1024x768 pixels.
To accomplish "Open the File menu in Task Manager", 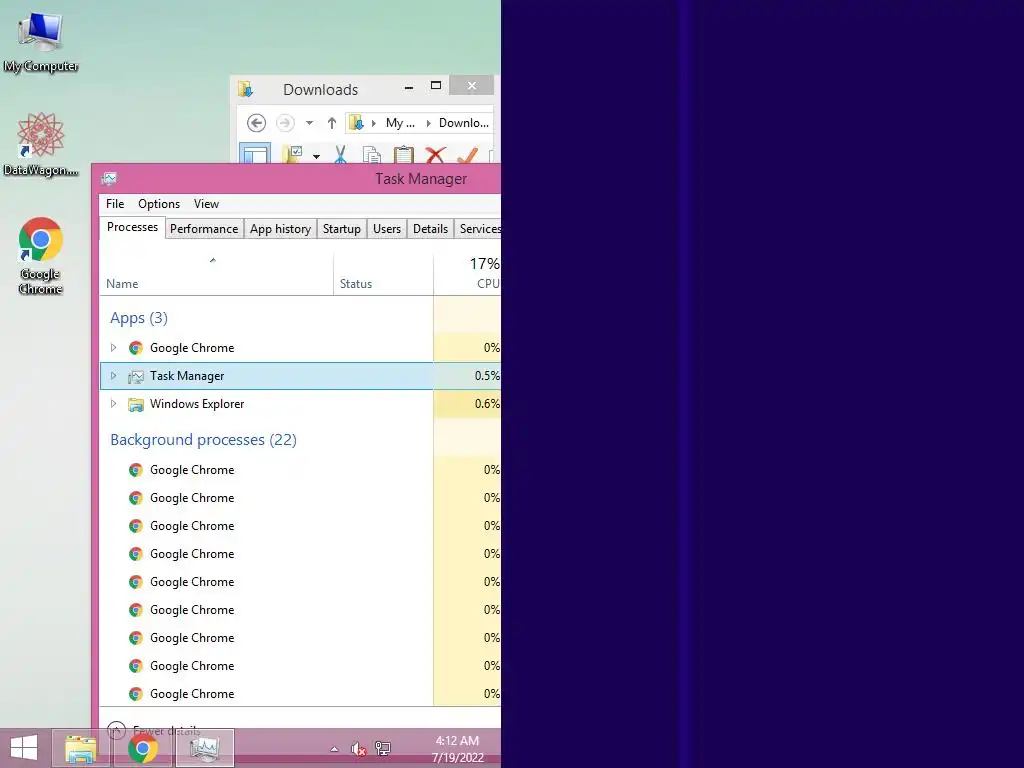I will coord(115,204).
